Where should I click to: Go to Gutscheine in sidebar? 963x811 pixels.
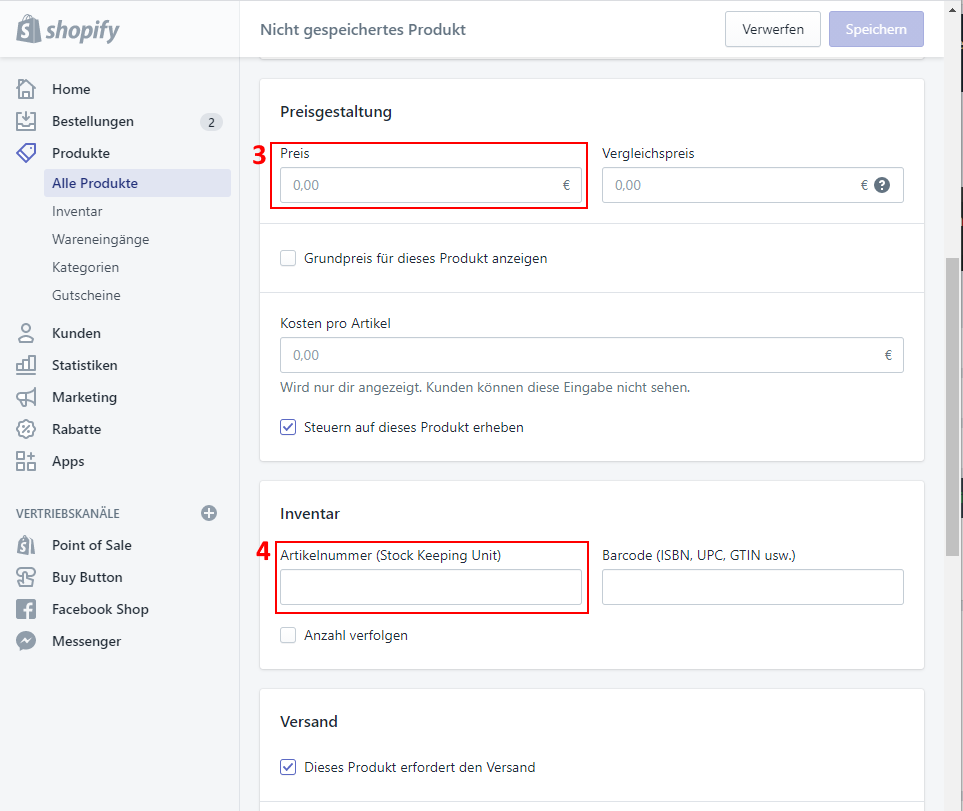tap(86, 295)
